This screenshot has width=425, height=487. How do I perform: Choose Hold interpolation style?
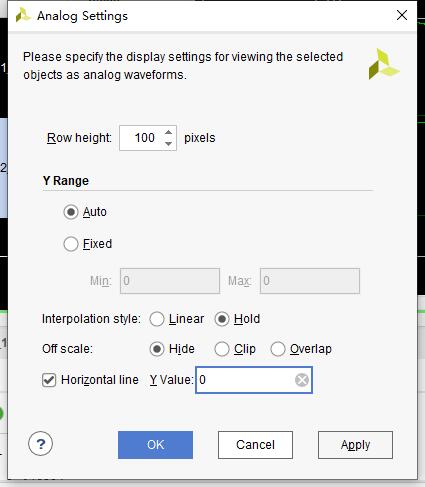pos(222,319)
